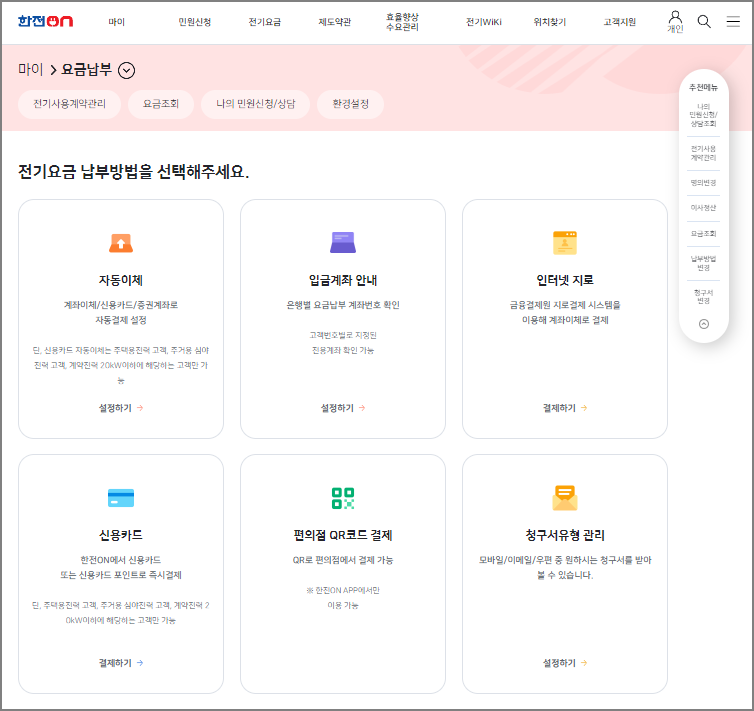The width and height of the screenshot is (754, 711).
Task: Collapse the 추천메뉴 panel with the up chevron
Action: pyautogui.click(x=704, y=324)
